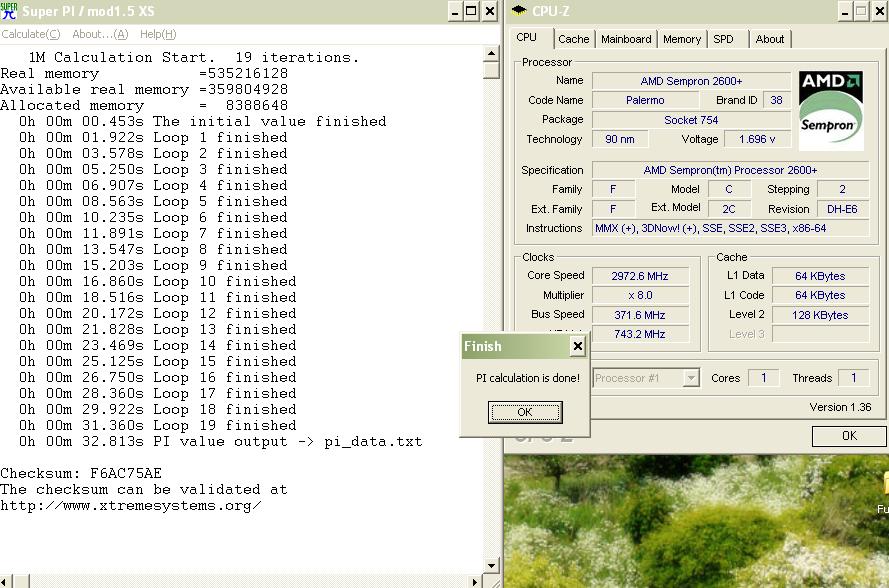889x588 pixels.
Task: Click Super PI scroll down arrow
Action: (491, 565)
